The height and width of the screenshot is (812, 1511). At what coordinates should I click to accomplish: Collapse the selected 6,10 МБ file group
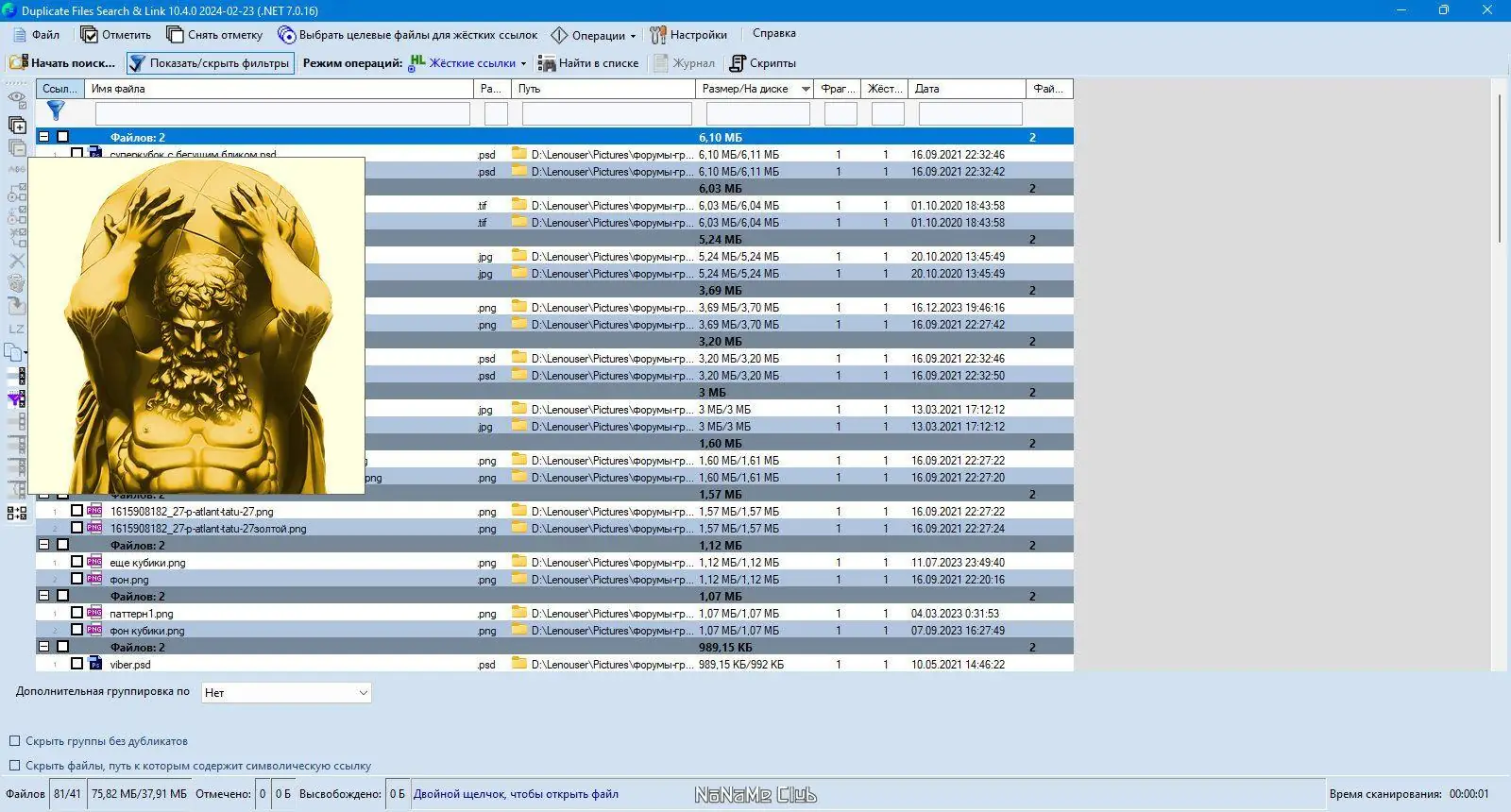point(43,137)
